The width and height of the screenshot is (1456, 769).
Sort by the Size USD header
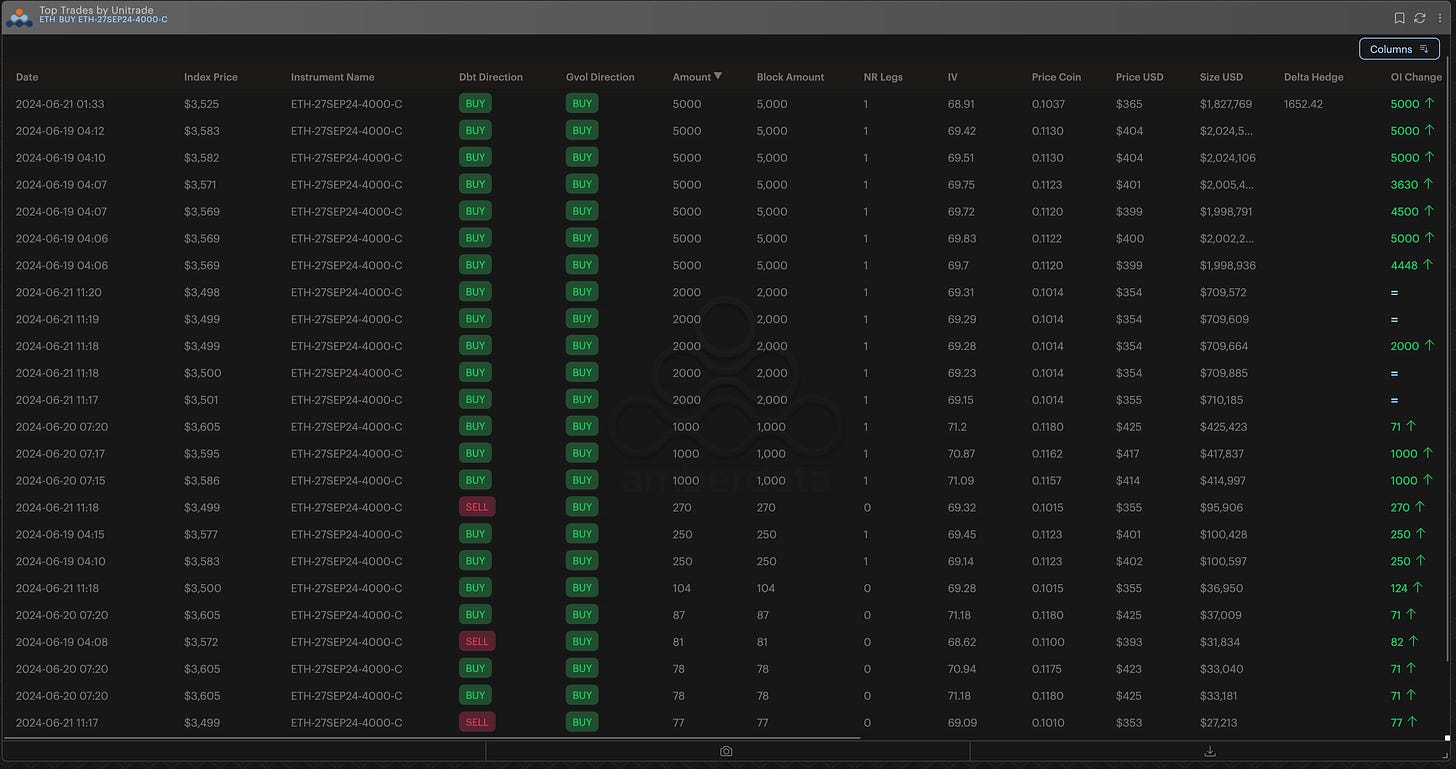[x=1221, y=77]
